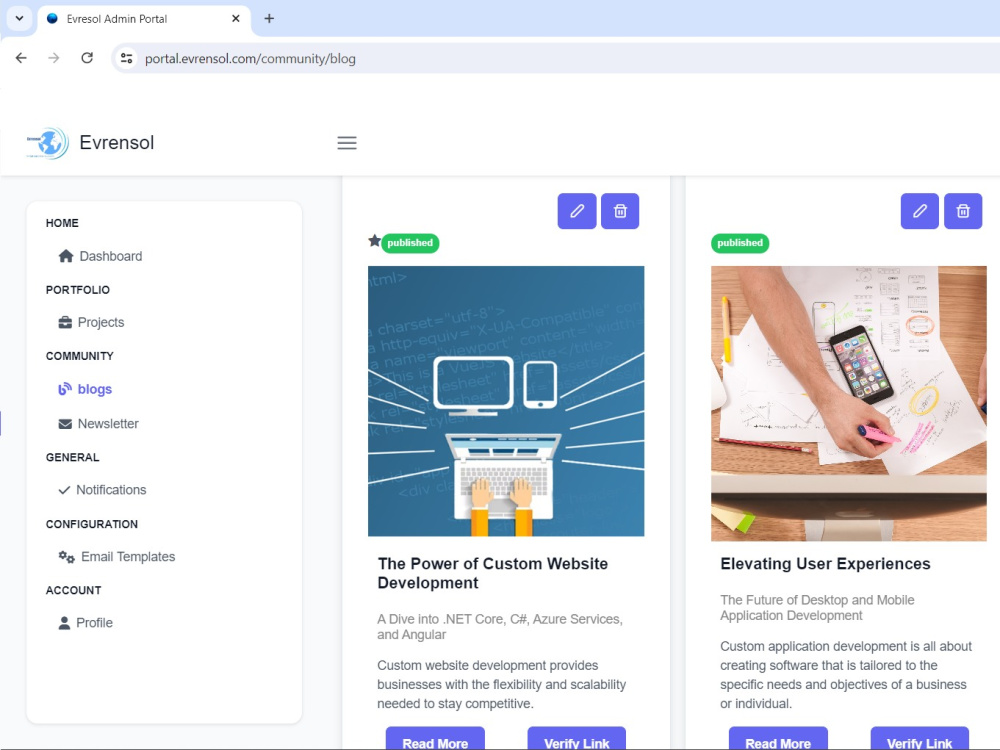
Task: Click the delete trash icon on Elevating User Experiences card
Action: 963,211
